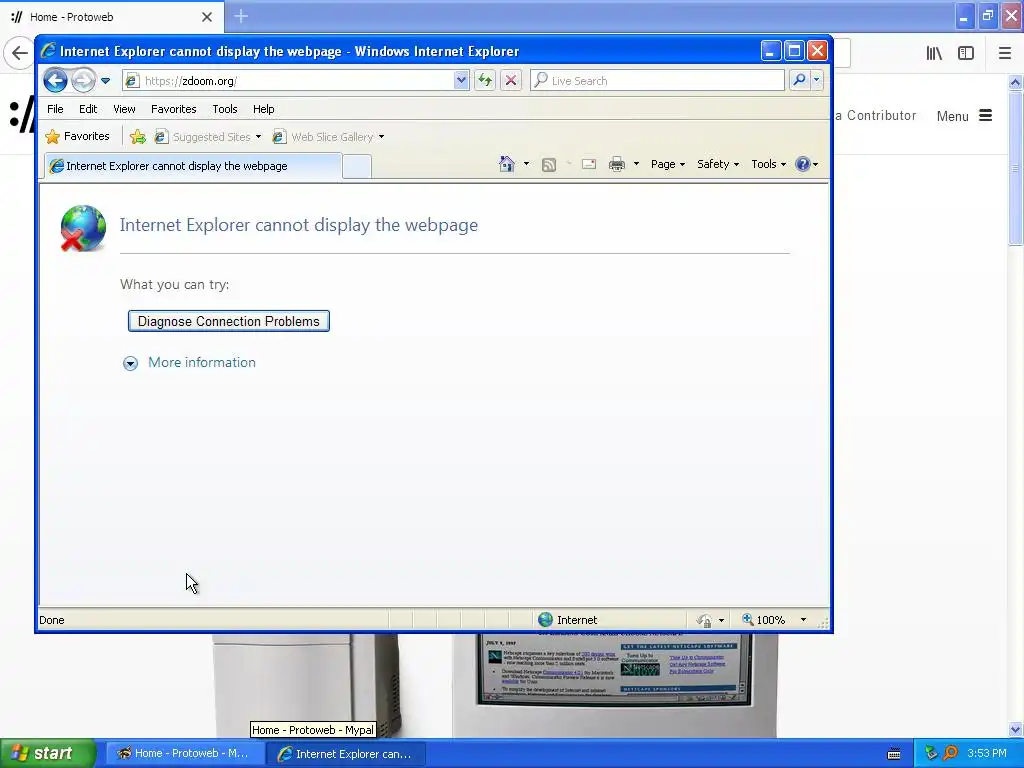Click the Live Search input box

(657, 80)
